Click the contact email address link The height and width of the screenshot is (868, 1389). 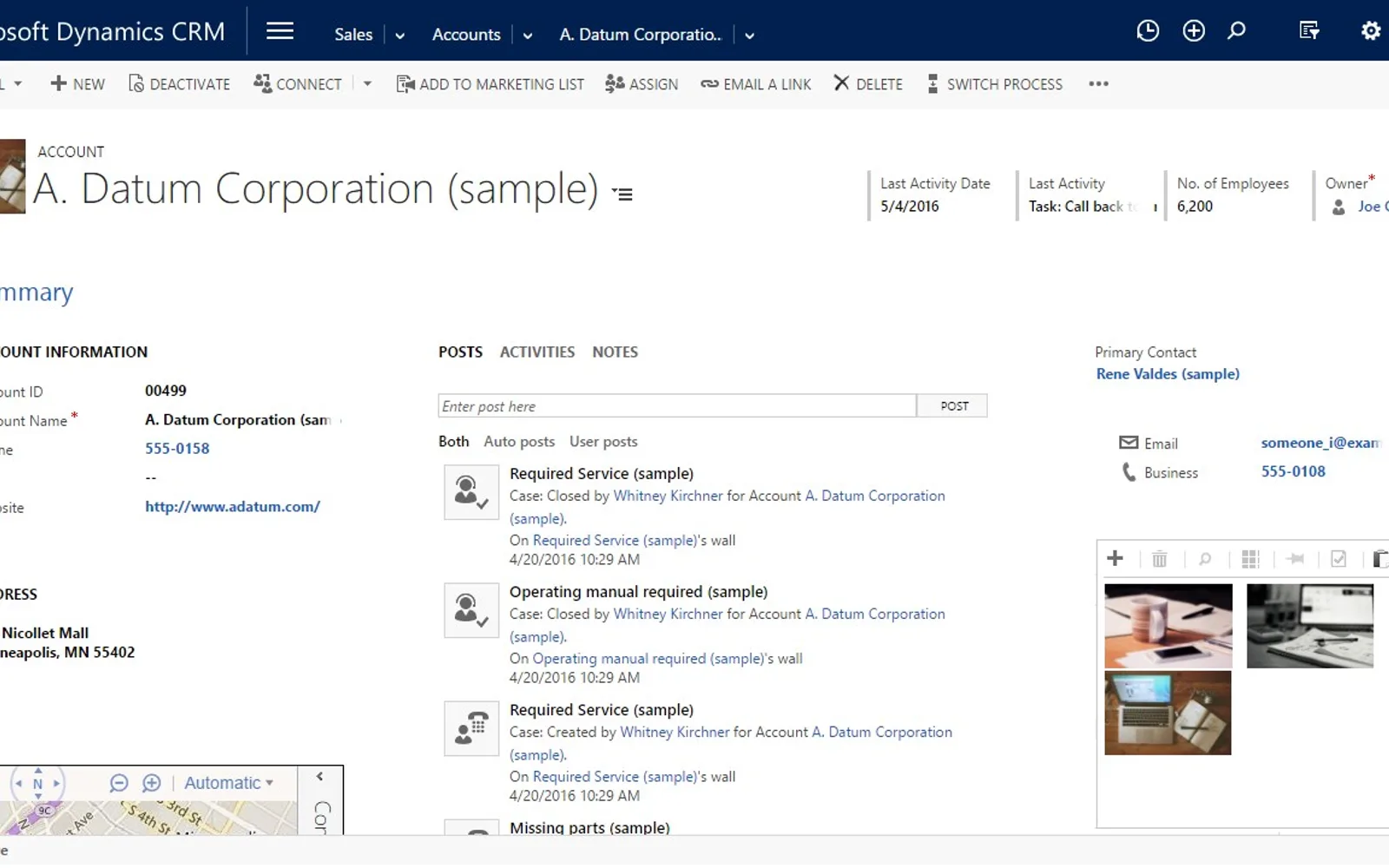point(1321,443)
